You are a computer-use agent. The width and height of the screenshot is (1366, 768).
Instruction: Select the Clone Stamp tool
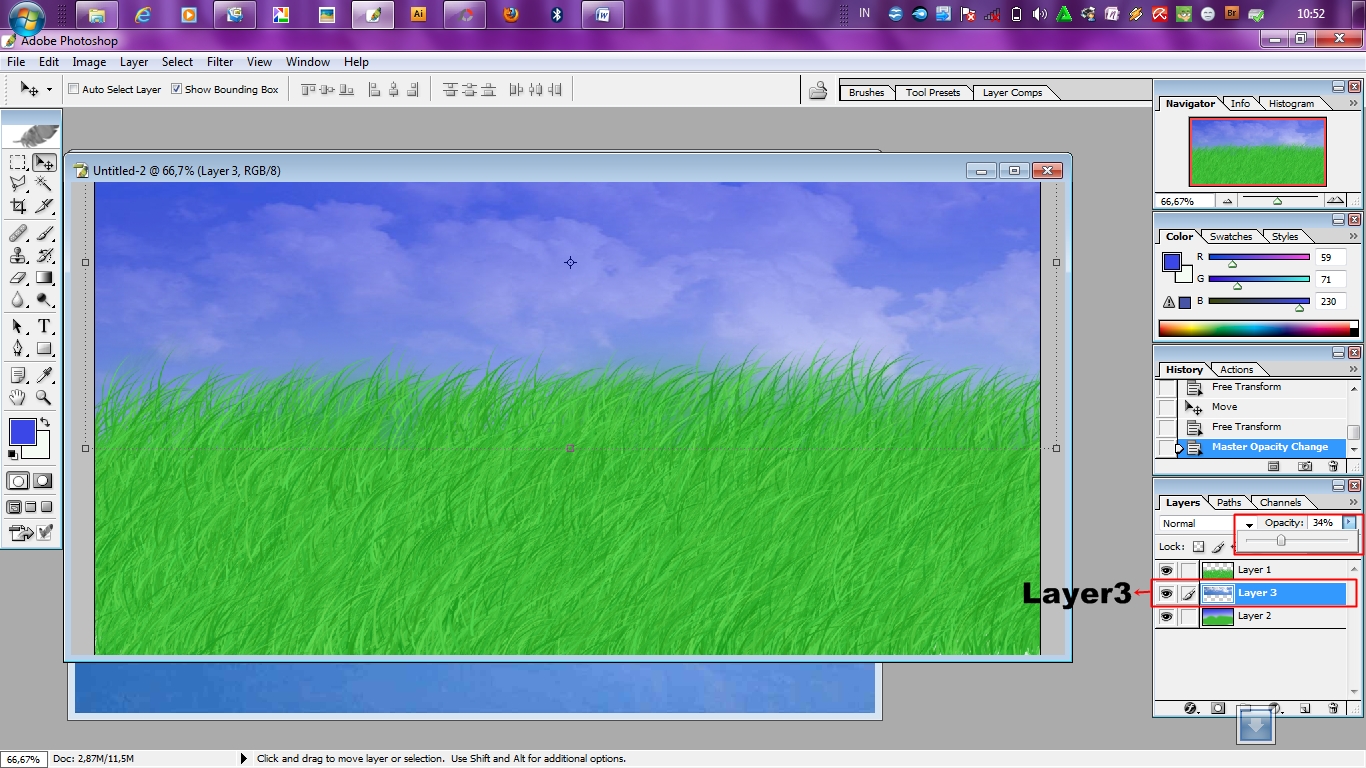pyautogui.click(x=17, y=255)
